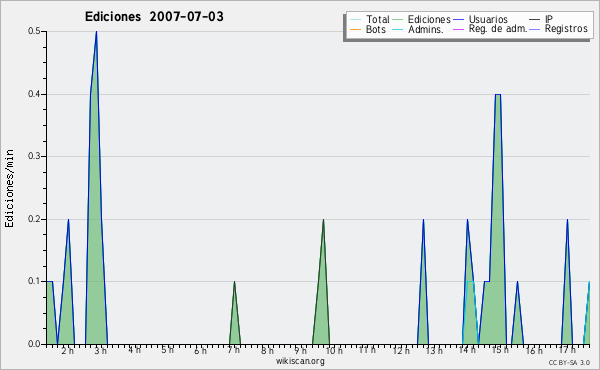Click the 0.2 peak before 10 h
Viewport: 600px width, 370px height.
(323, 220)
